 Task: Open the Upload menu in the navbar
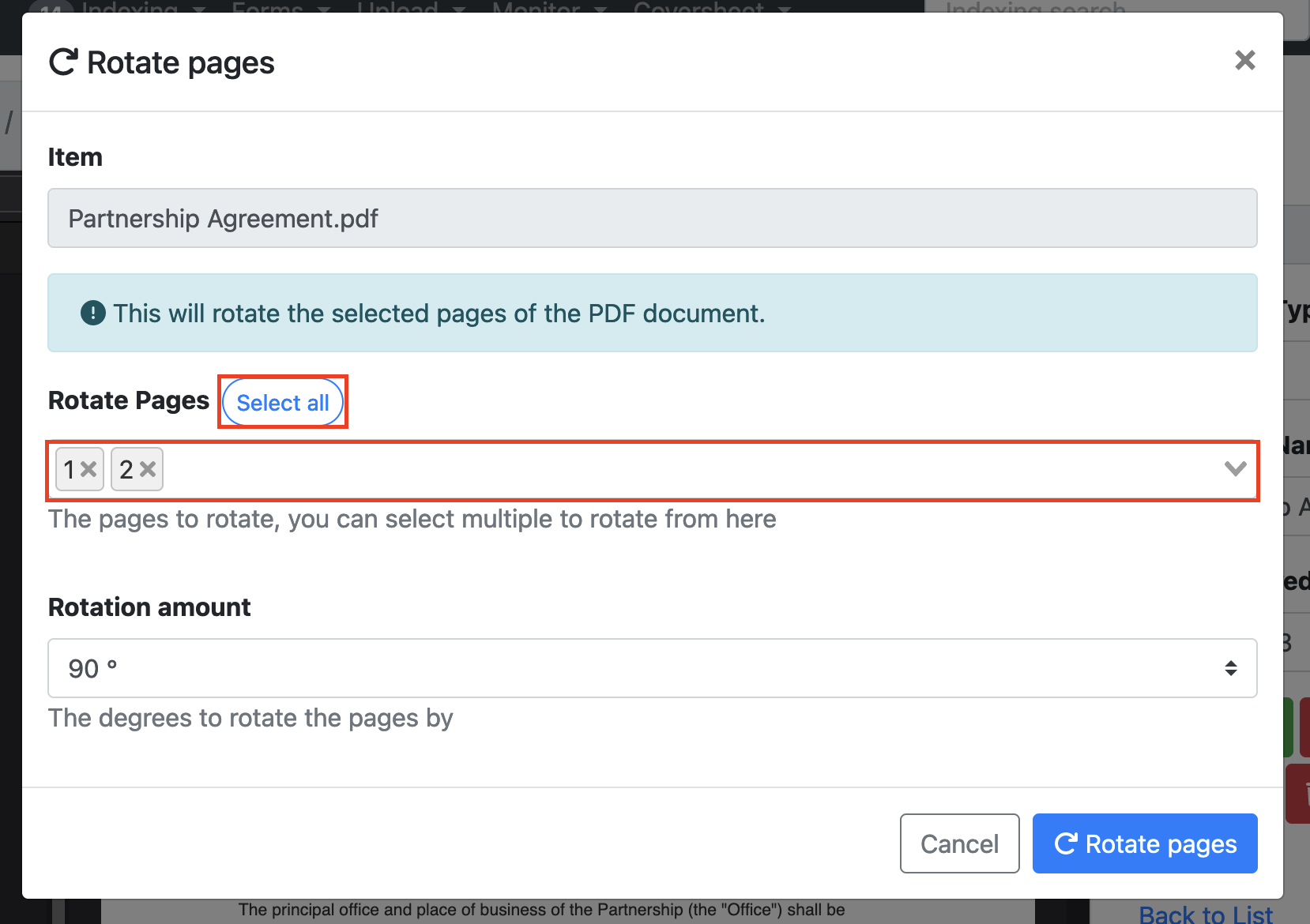click(x=411, y=7)
